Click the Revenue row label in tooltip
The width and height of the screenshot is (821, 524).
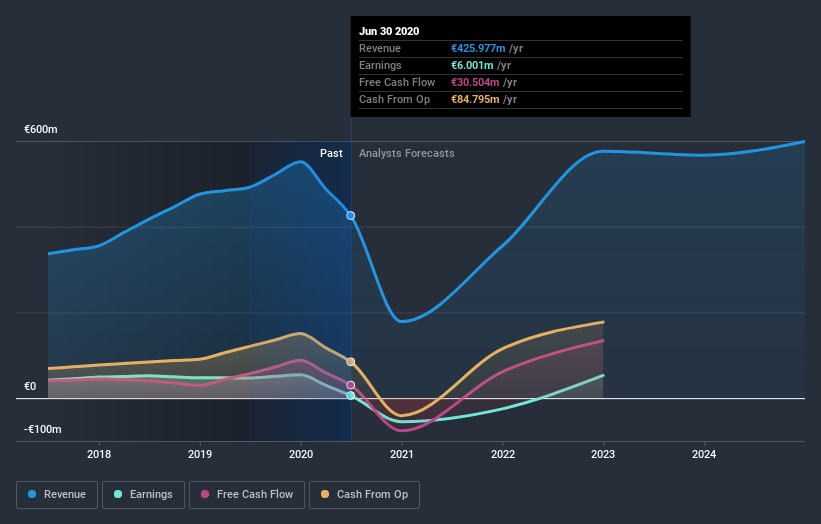[x=380, y=48]
